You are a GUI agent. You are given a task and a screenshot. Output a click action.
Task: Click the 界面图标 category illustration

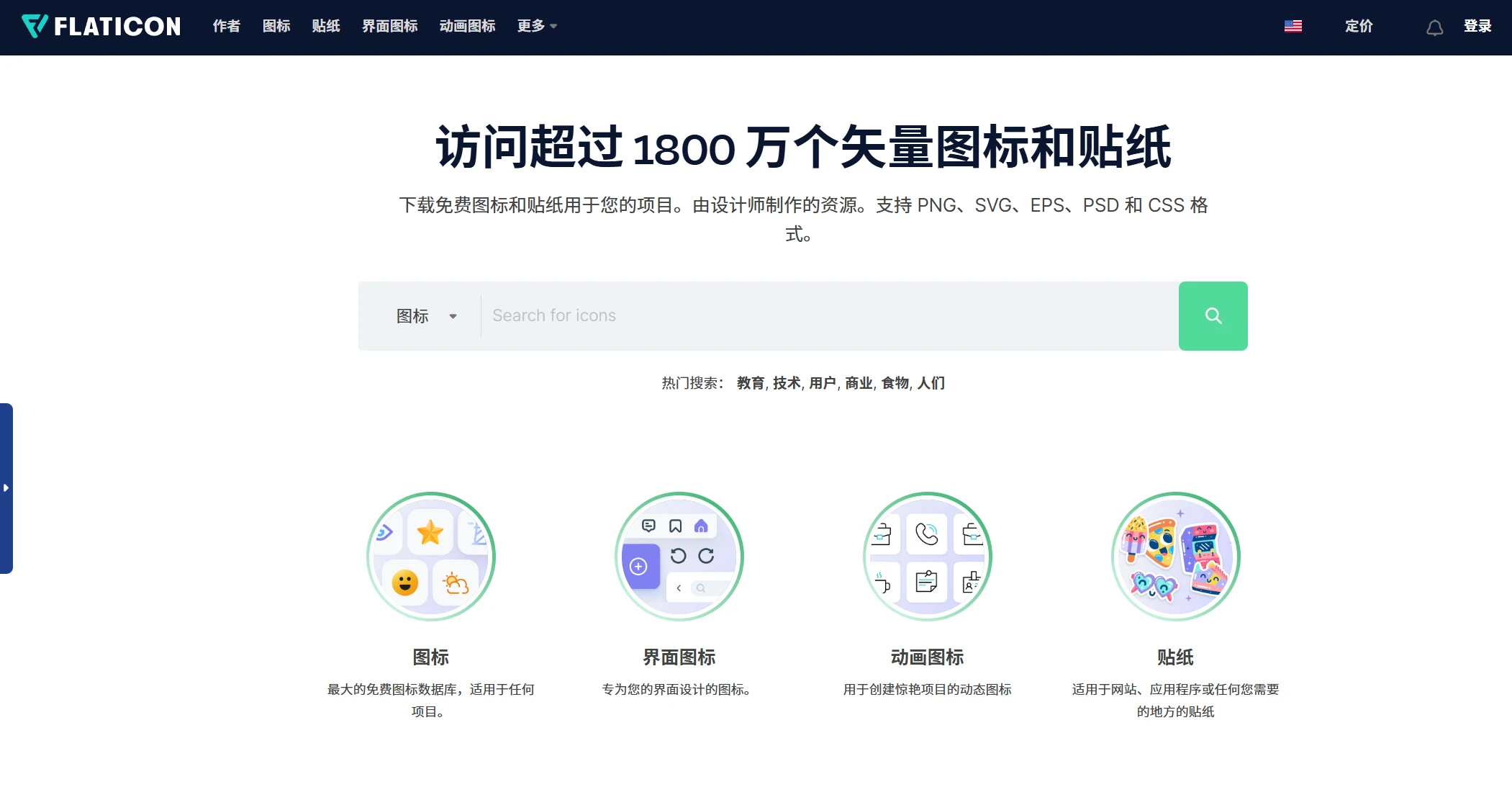click(679, 556)
